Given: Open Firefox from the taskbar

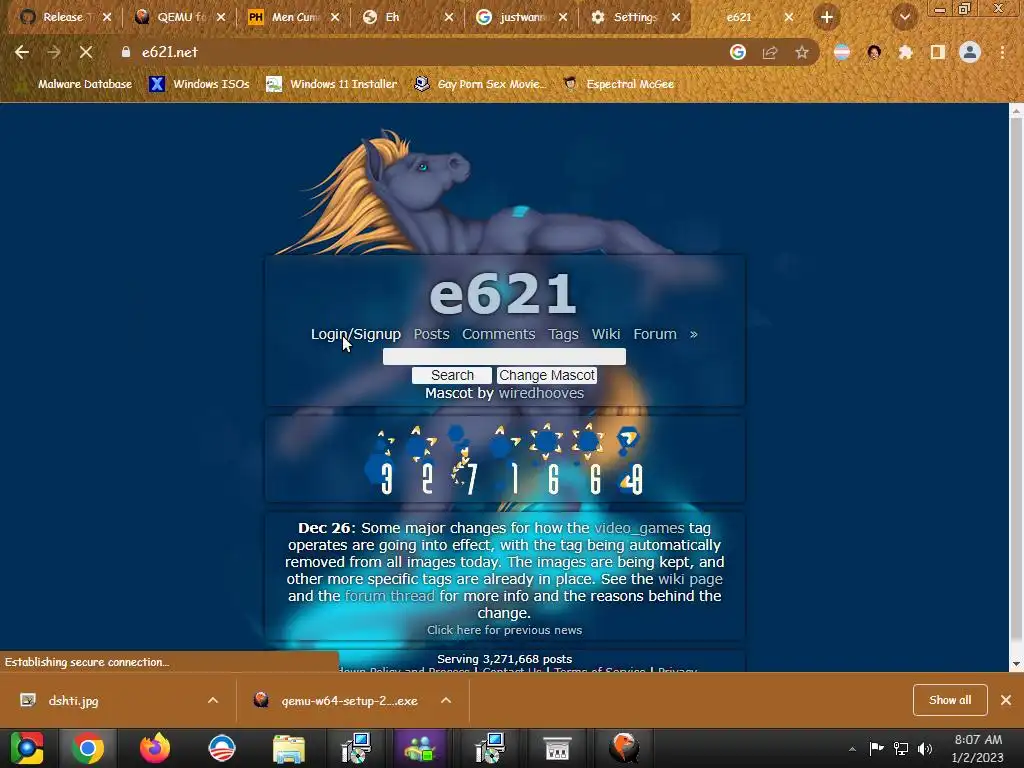Looking at the screenshot, I should [155, 748].
